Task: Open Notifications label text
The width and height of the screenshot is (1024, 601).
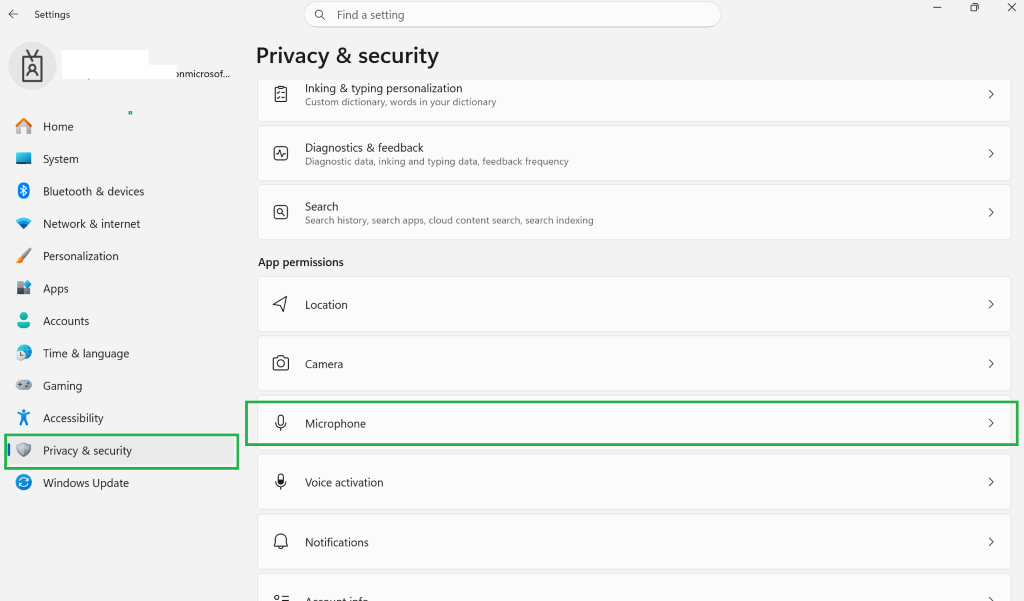Action: tap(336, 542)
